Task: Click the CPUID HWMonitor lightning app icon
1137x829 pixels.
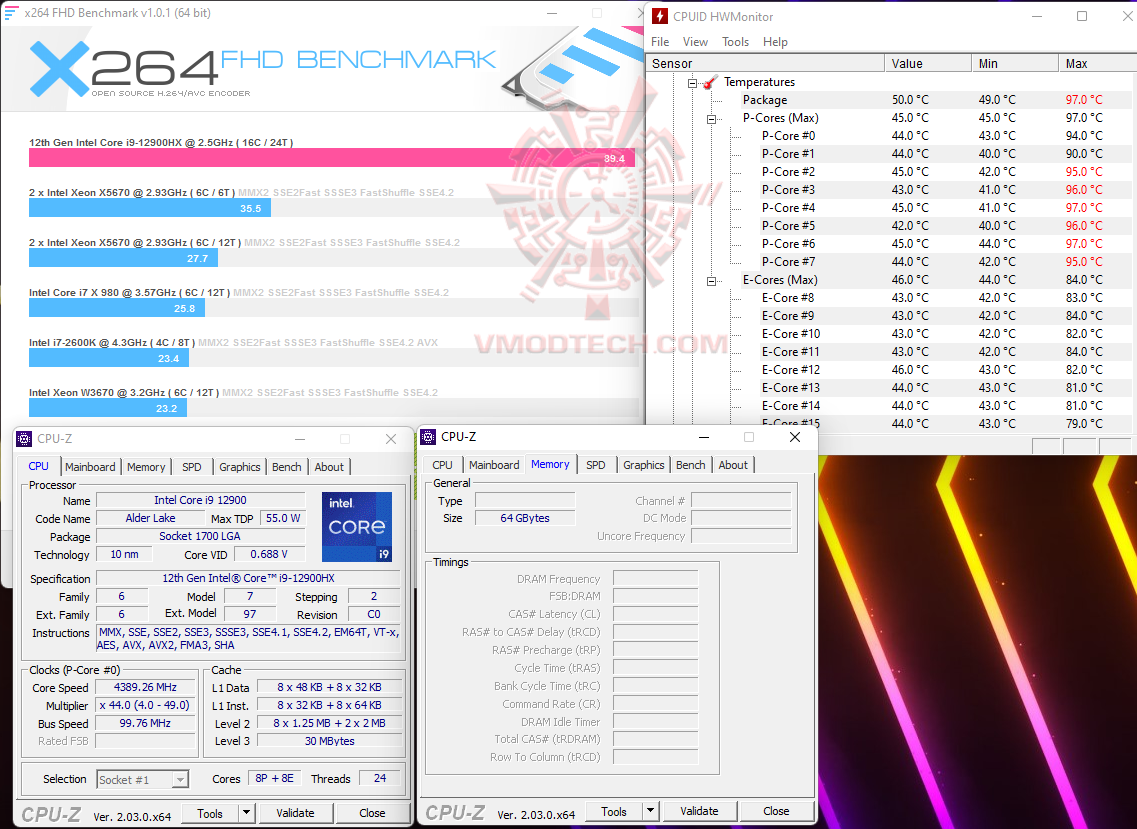Action: point(659,16)
